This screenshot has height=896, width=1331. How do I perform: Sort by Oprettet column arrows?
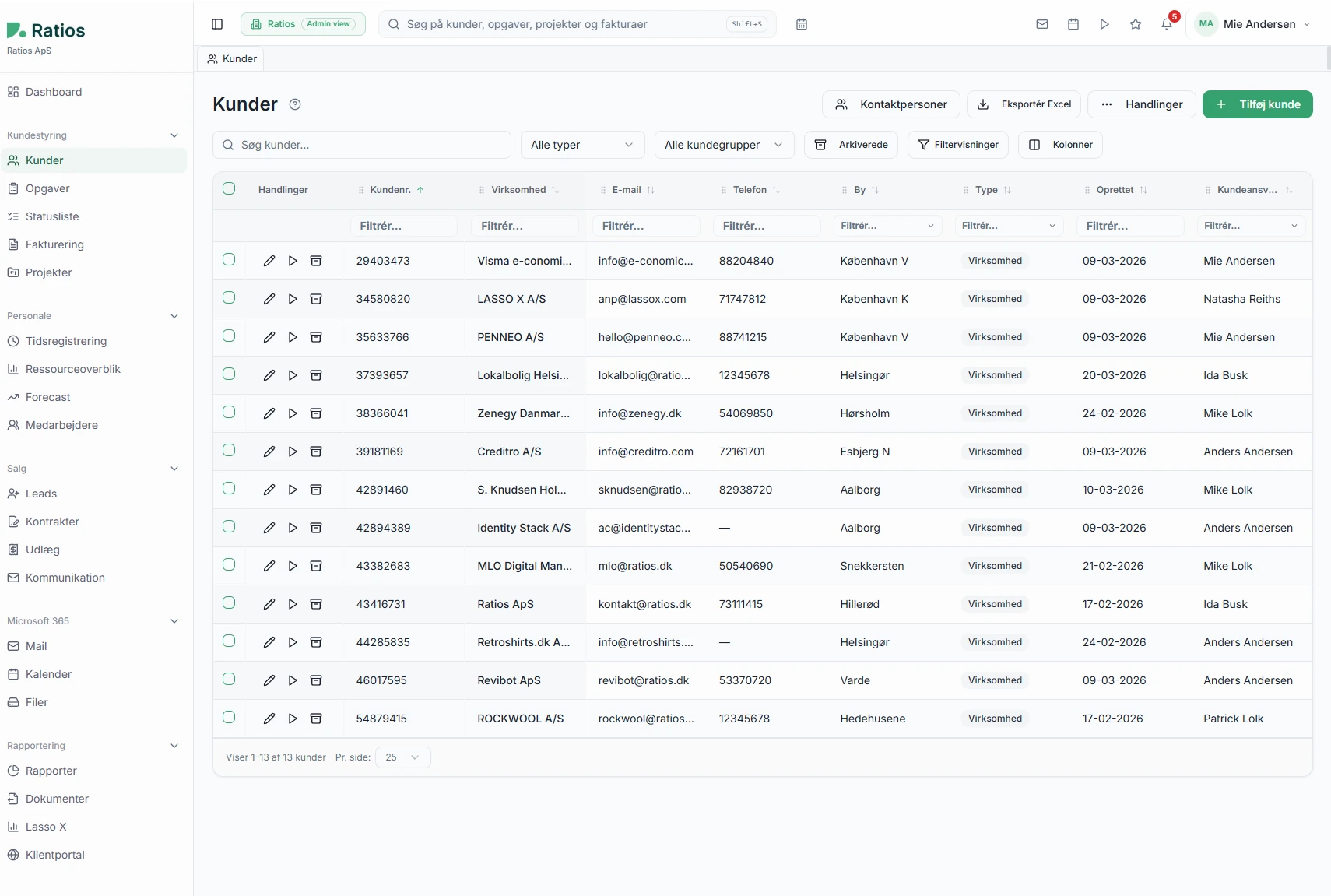click(x=1143, y=190)
